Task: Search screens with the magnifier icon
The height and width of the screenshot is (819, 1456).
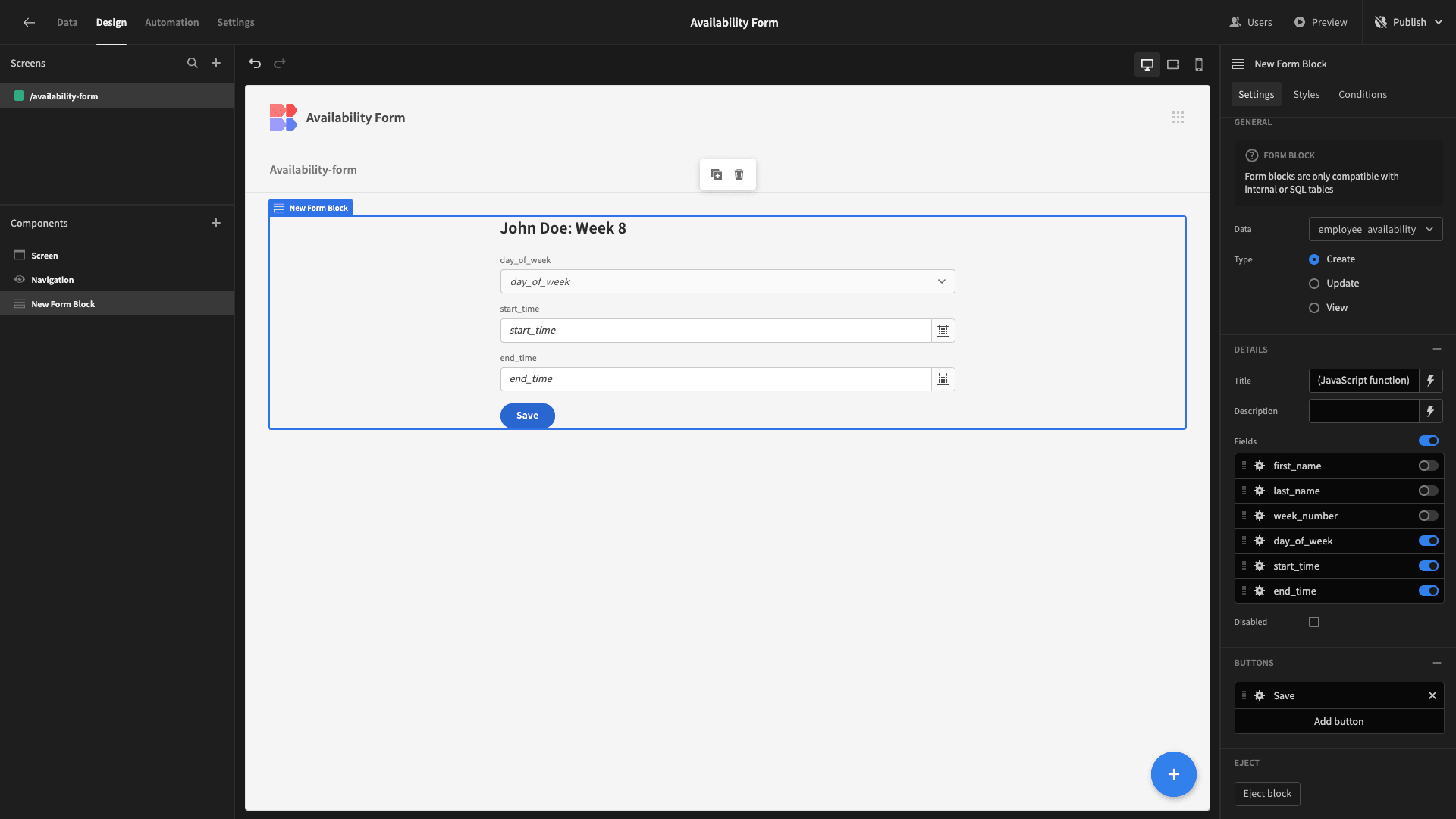Action: pyautogui.click(x=193, y=64)
